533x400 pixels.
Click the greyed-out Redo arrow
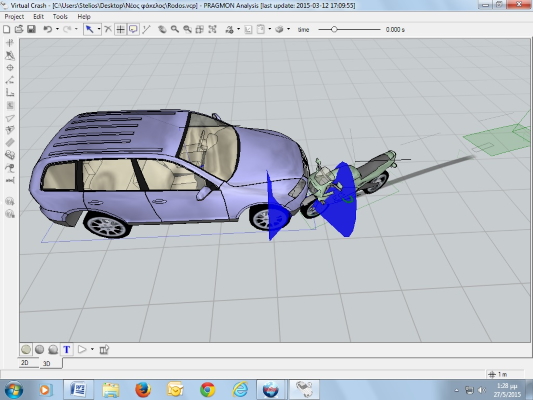tap(67, 30)
